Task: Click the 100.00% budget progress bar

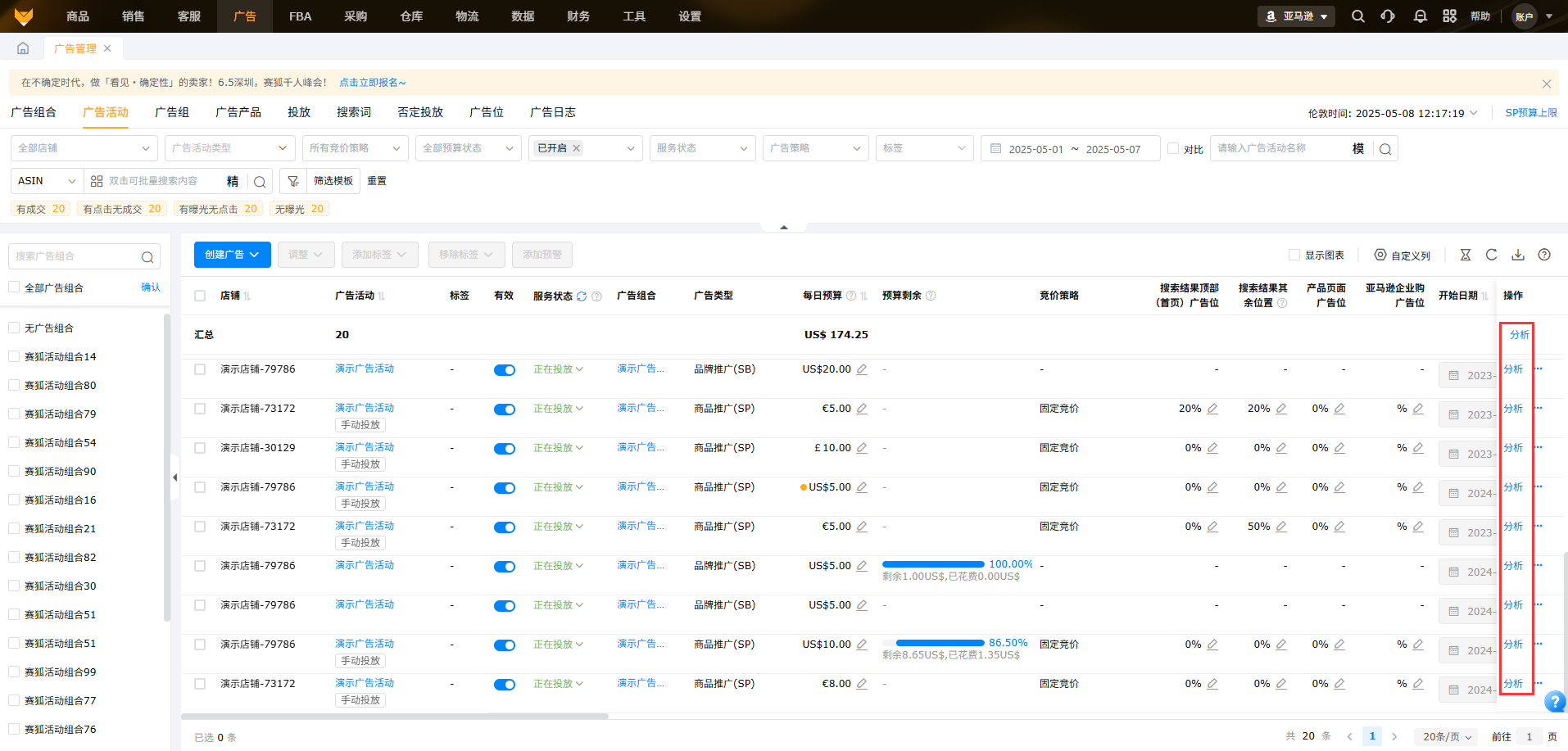Action: click(x=933, y=564)
